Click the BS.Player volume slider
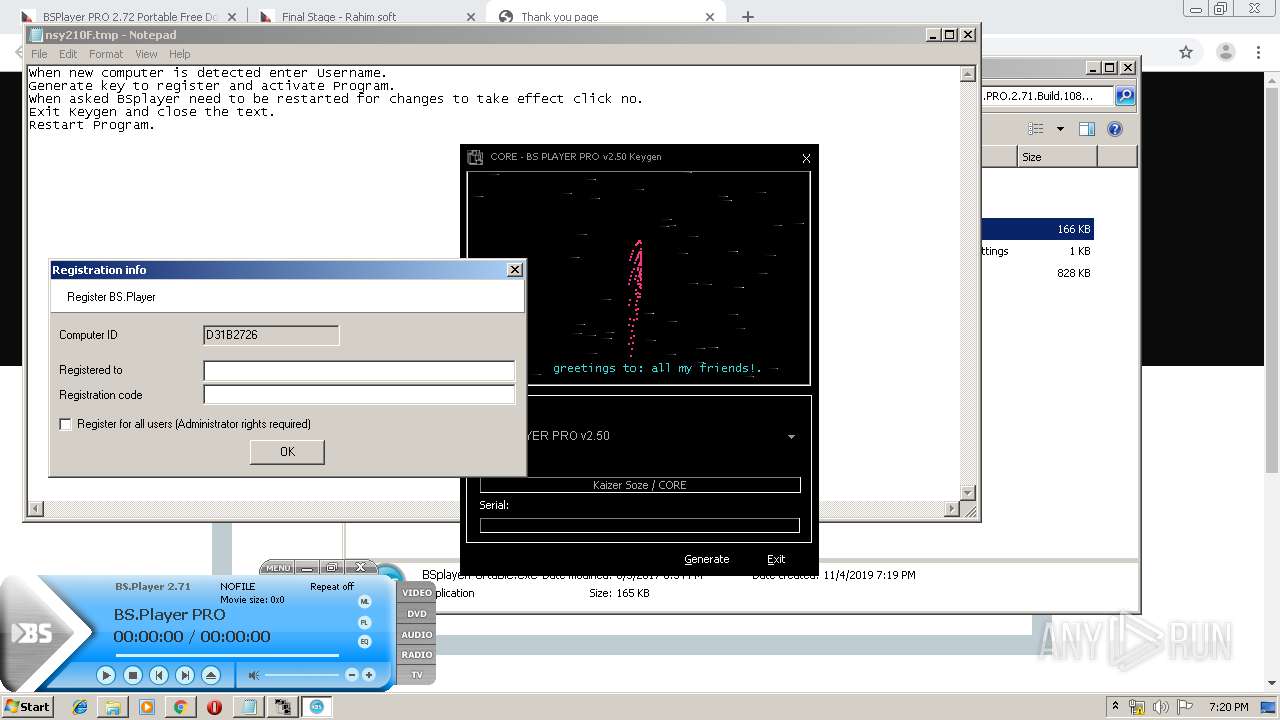Viewport: 1280px width, 720px height. click(302, 675)
